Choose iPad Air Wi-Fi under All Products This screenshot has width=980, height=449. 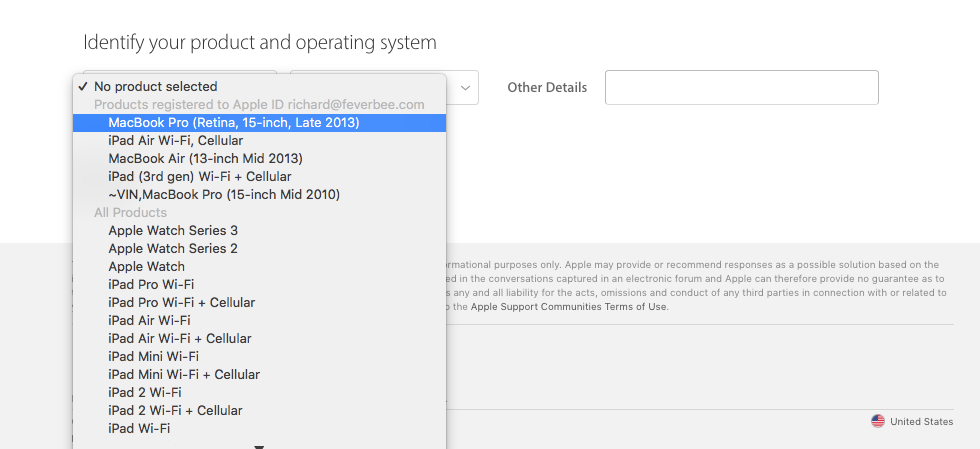click(259, 320)
